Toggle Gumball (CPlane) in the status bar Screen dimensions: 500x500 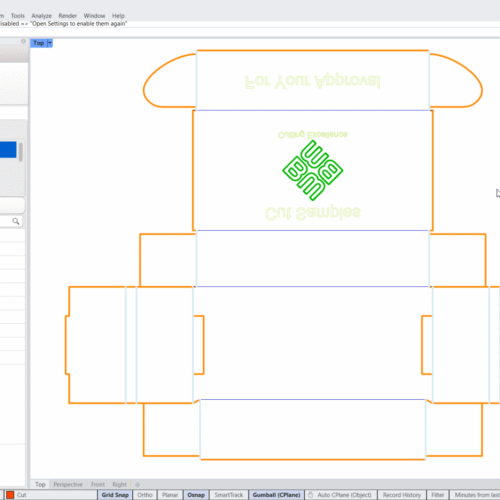coord(276,495)
